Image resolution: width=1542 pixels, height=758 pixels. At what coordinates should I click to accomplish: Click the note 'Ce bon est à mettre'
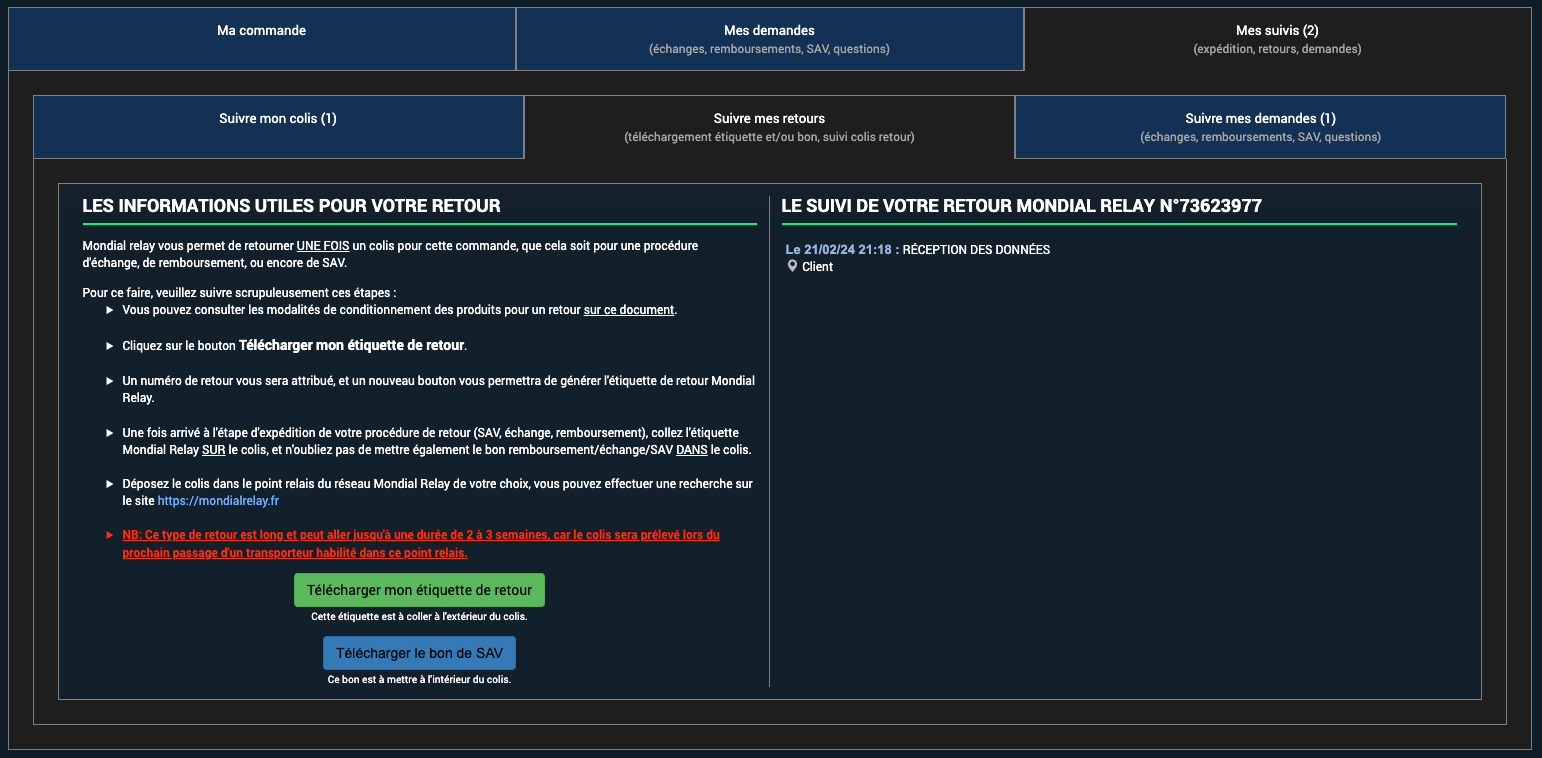[x=419, y=680]
